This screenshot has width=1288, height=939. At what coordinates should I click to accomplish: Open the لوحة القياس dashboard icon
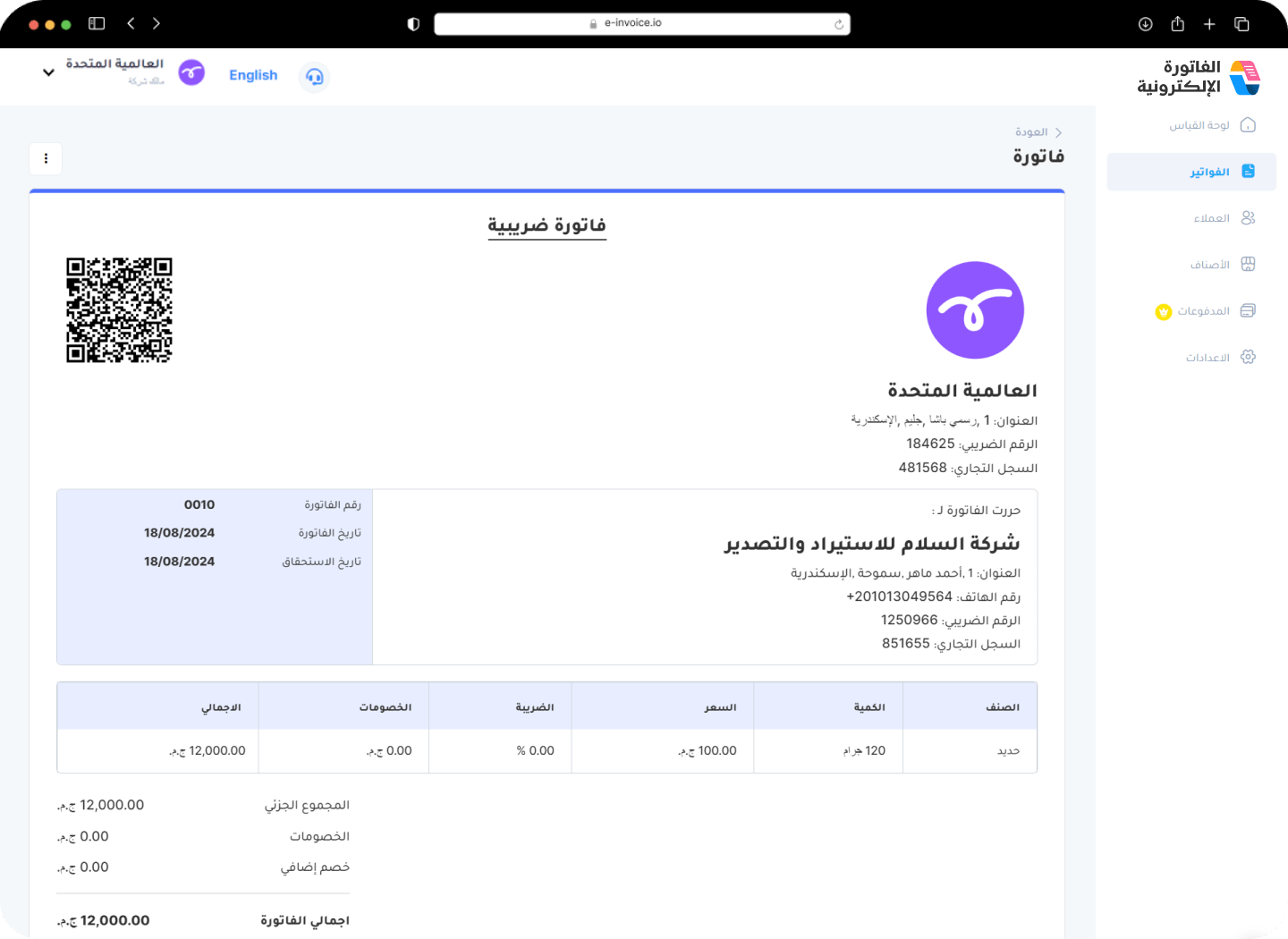click(1250, 125)
